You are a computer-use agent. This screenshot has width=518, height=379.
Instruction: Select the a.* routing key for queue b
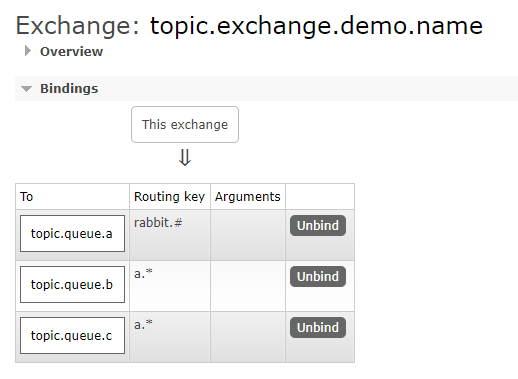coord(143,273)
